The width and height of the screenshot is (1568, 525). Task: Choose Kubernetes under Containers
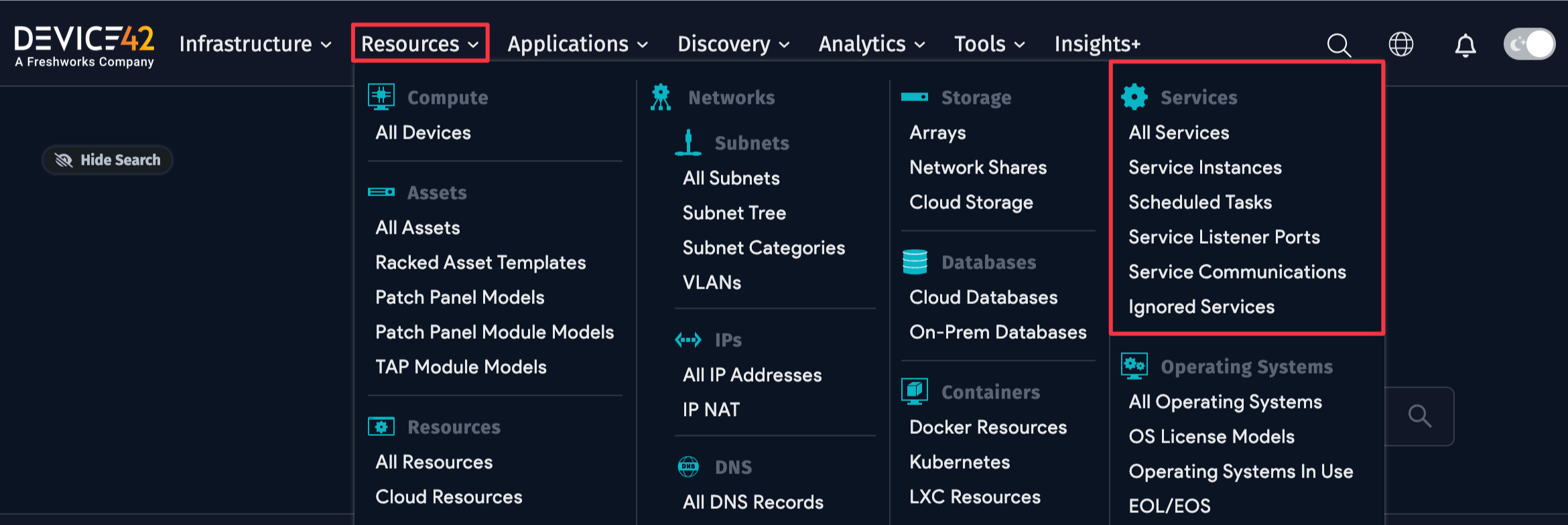[959, 462]
